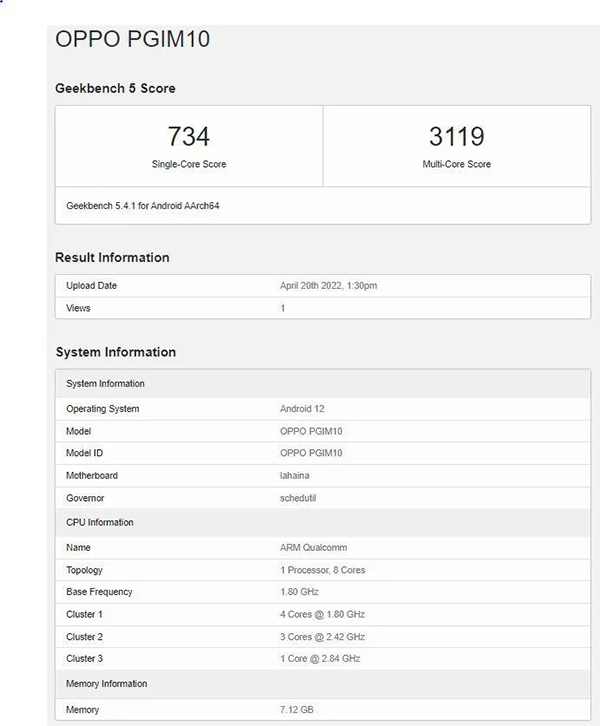
Task: Click the single-core score 734
Action: point(188,136)
